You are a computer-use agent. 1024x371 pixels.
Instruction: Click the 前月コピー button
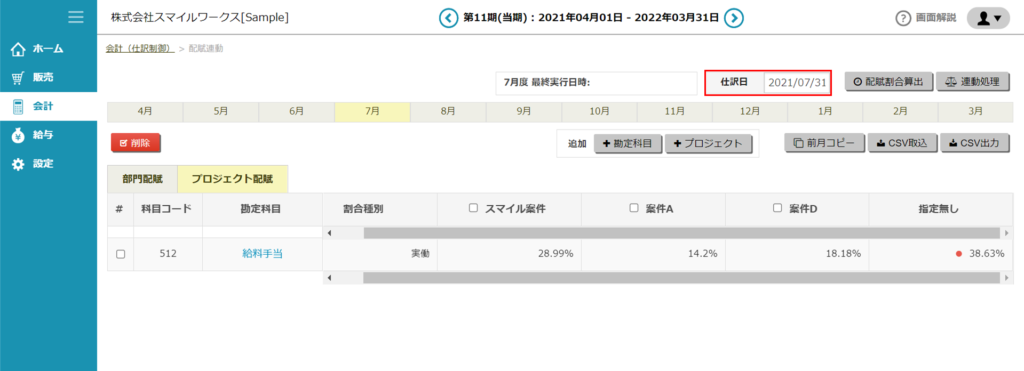(x=825, y=143)
